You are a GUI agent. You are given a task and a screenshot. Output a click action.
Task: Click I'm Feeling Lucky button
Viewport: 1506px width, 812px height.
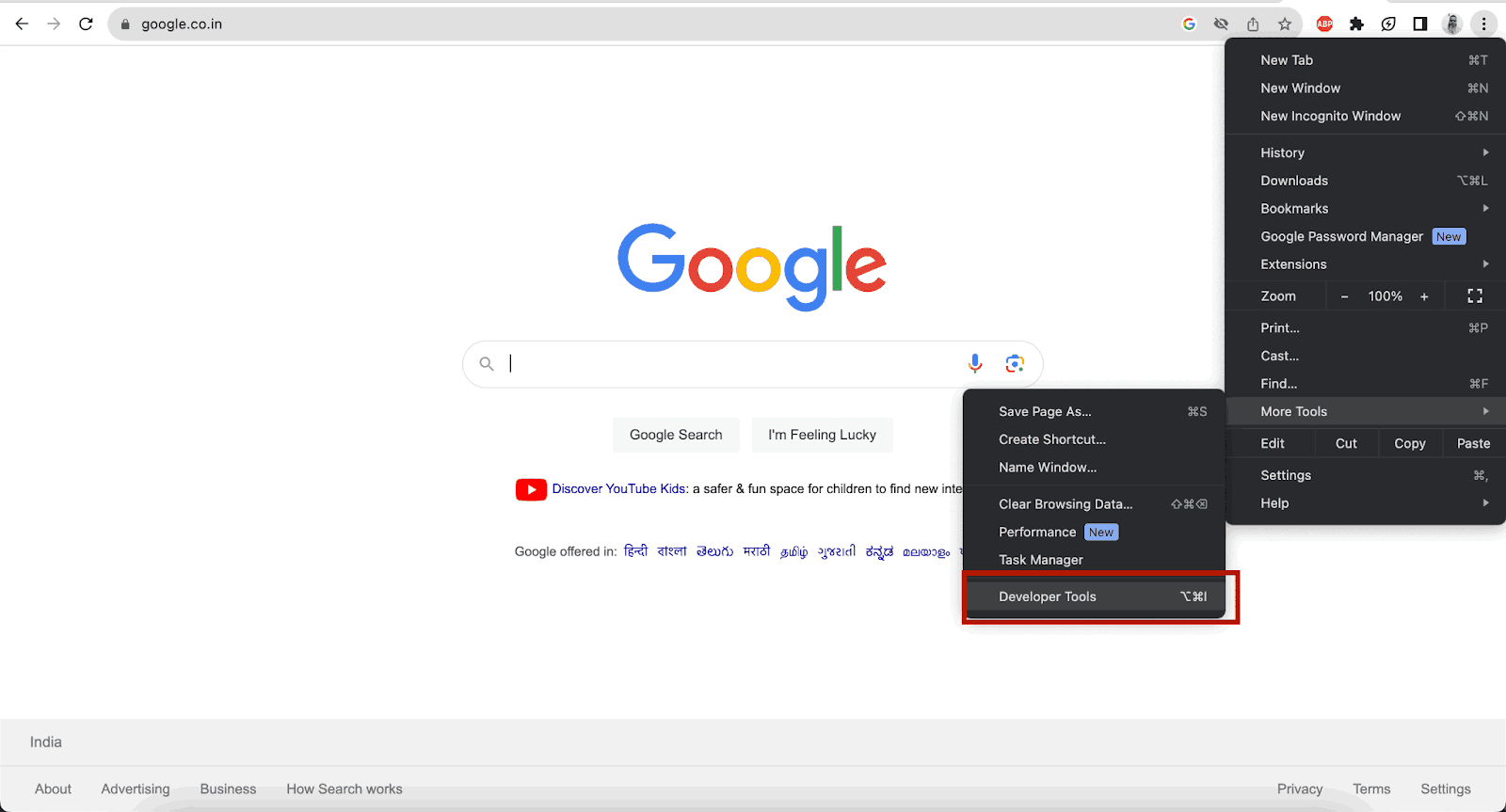point(822,435)
